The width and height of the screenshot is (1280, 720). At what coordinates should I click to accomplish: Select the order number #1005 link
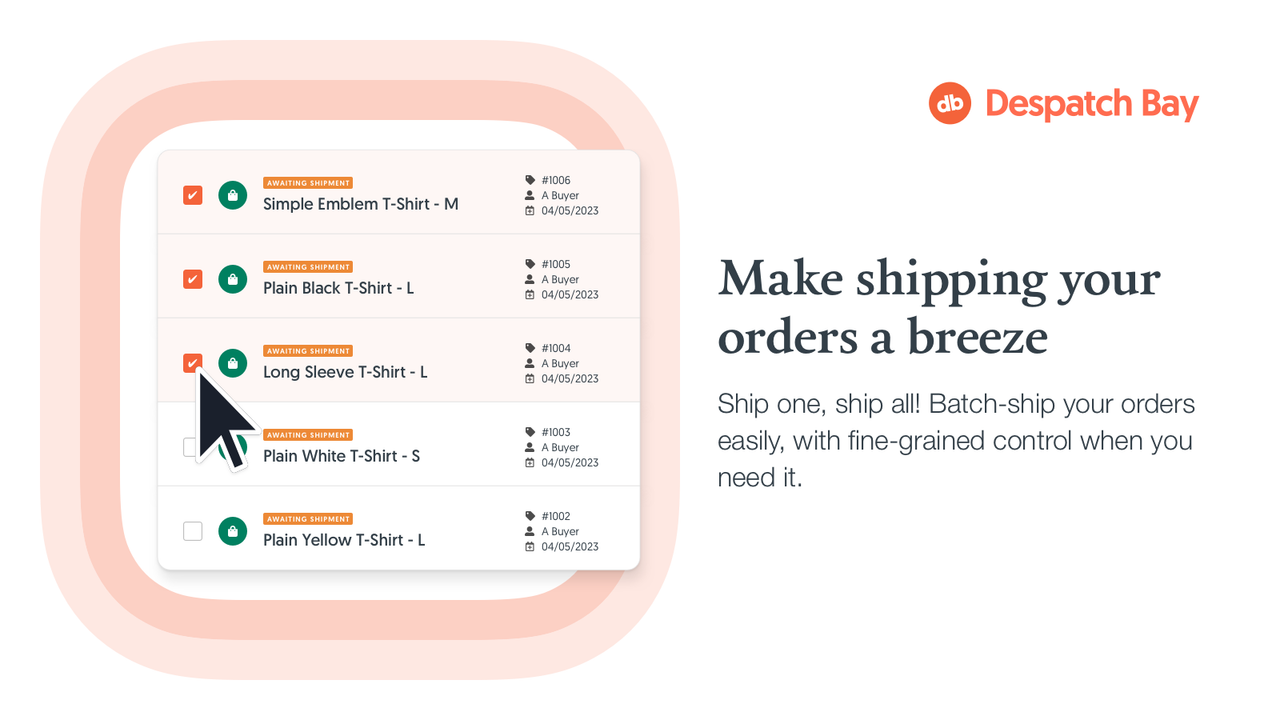[x=556, y=264]
